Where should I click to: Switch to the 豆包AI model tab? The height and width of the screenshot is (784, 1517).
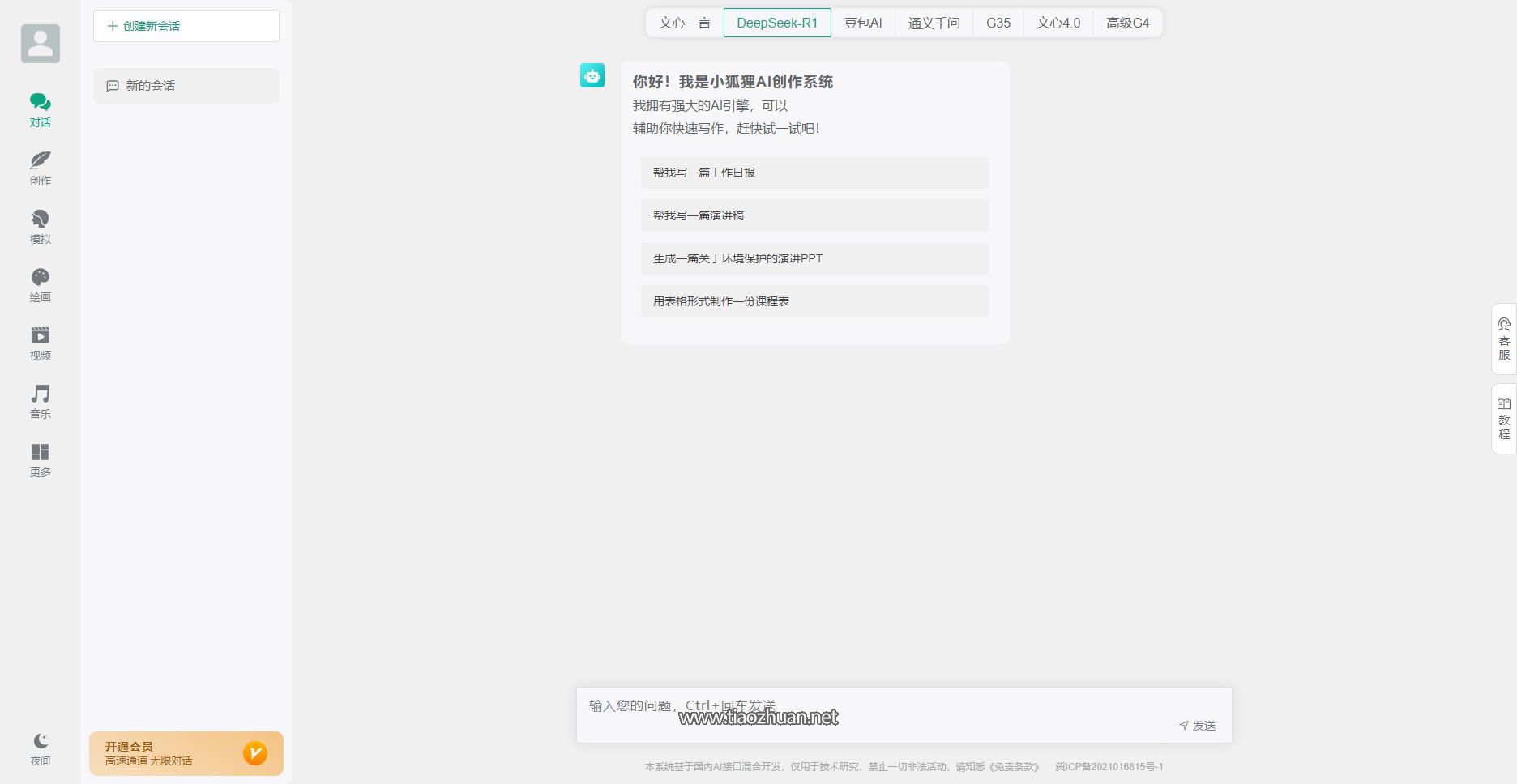coord(863,23)
